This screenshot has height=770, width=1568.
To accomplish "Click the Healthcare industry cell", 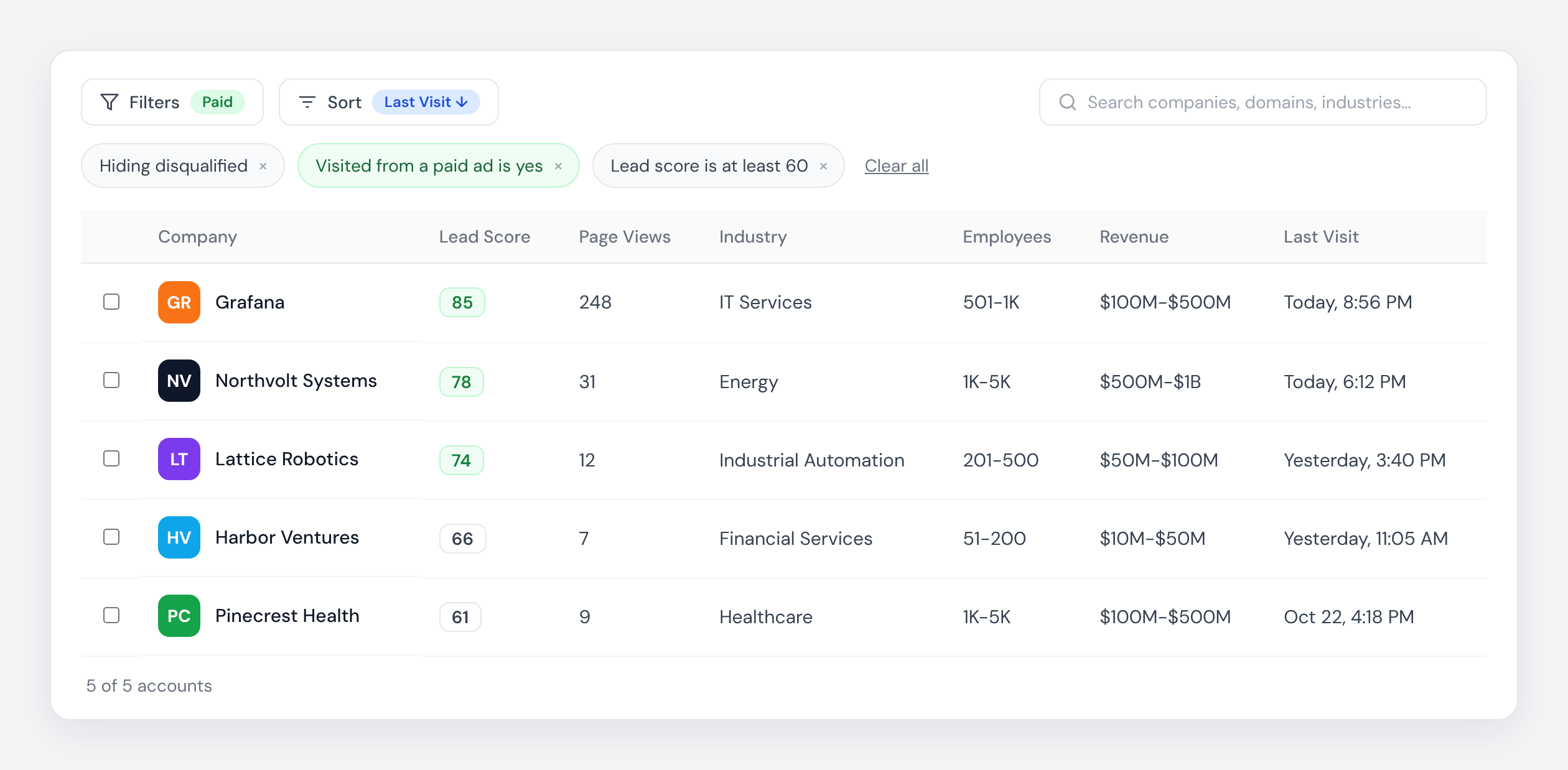I will point(766,617).
